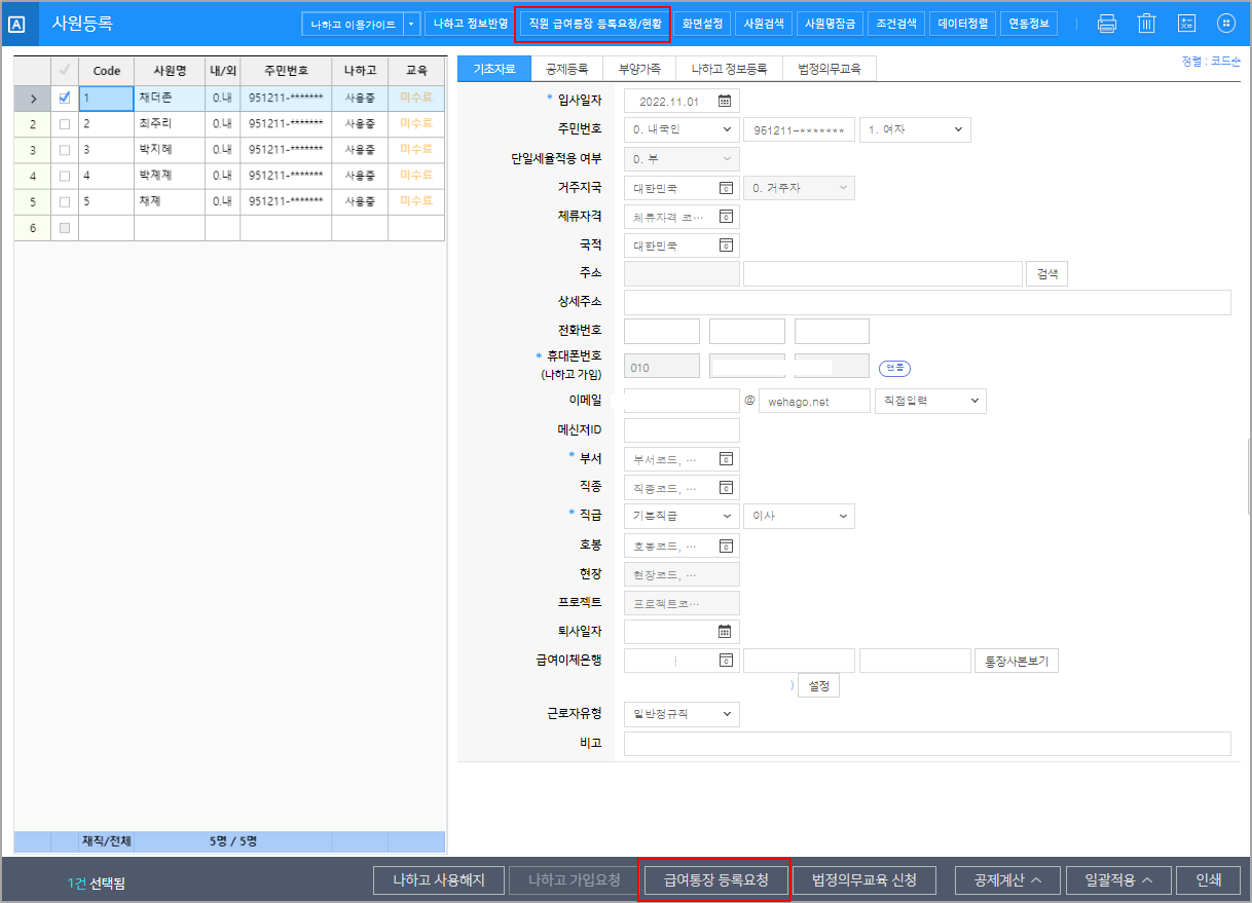This screenshot has width=1252, height=903.
Task: Open the code lookup icon for 거주지국
Action: [x=727, y=188]
